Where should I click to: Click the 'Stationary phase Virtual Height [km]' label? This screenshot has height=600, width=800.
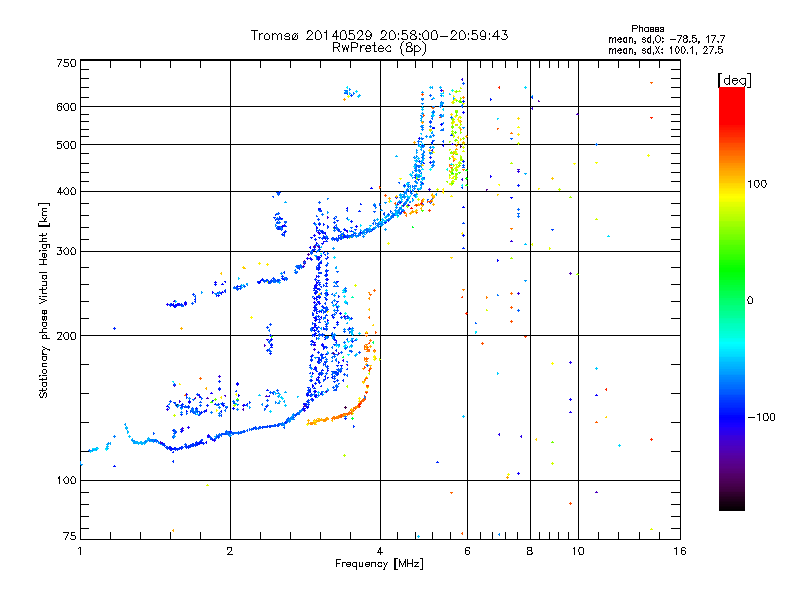click(44, 301)
